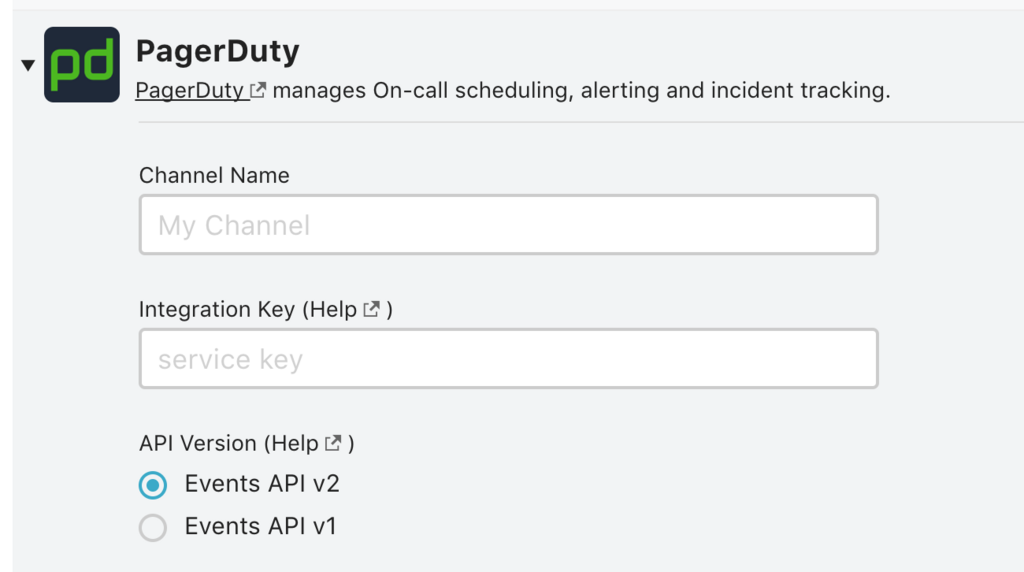This screenshot has width=1024, height=572.
Task: Open the underlined PagerDuty website link
Action: pos(190,91)
